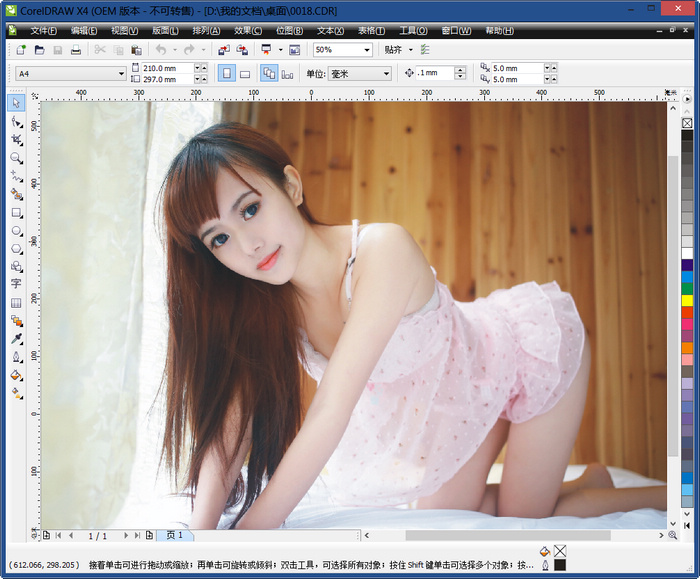Expand the Application Launcher arrow

click(x=280, y=50)
